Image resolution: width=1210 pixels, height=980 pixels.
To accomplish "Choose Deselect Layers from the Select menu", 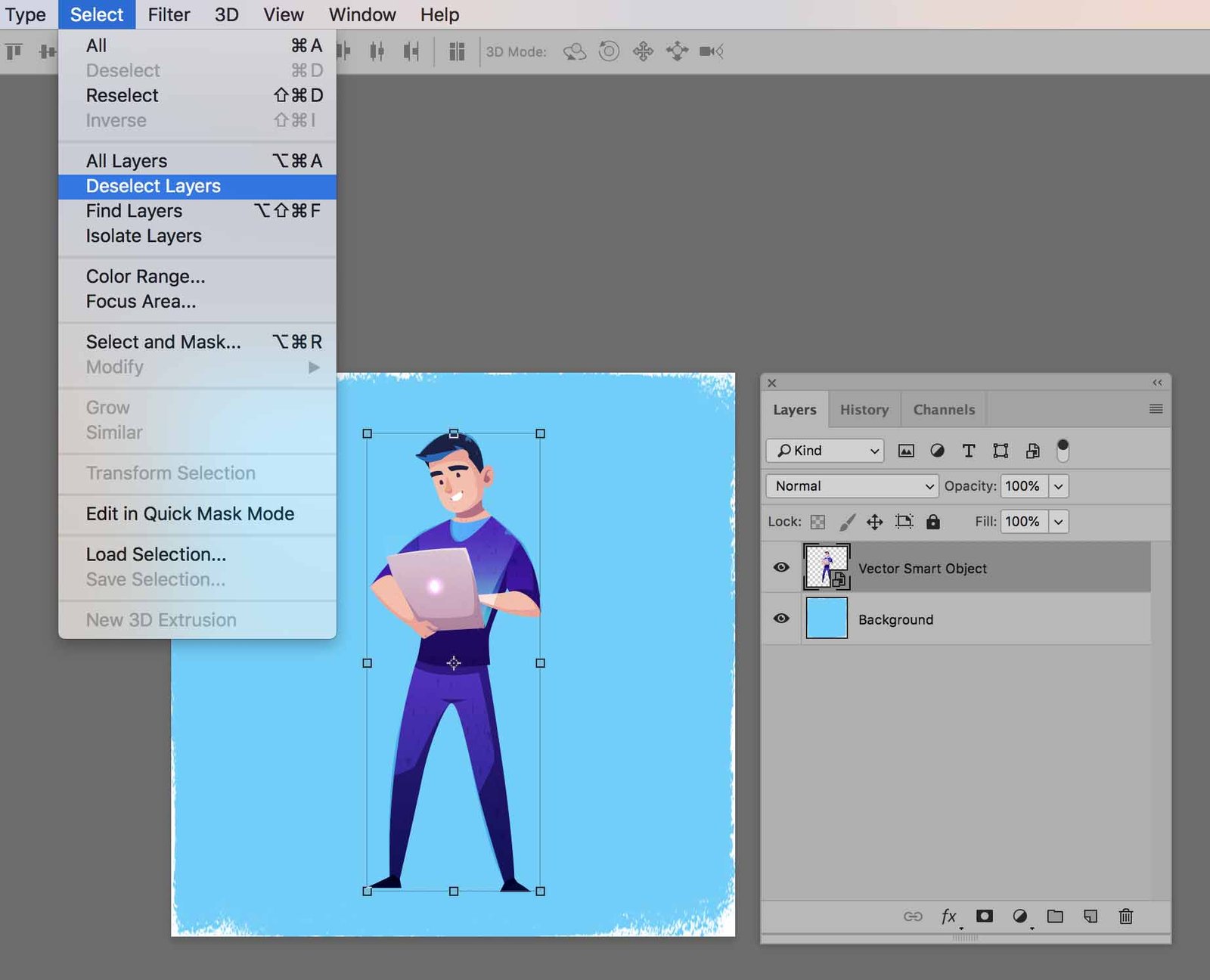I will pyautogui.click(x=153, y=185).
